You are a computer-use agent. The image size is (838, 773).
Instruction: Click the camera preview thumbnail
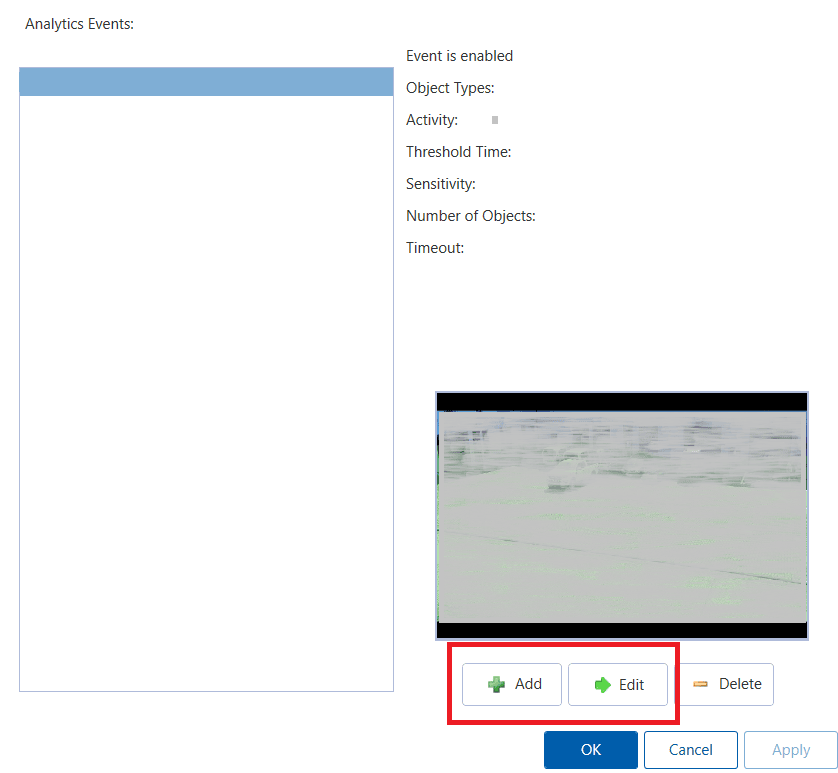(621, 515)
